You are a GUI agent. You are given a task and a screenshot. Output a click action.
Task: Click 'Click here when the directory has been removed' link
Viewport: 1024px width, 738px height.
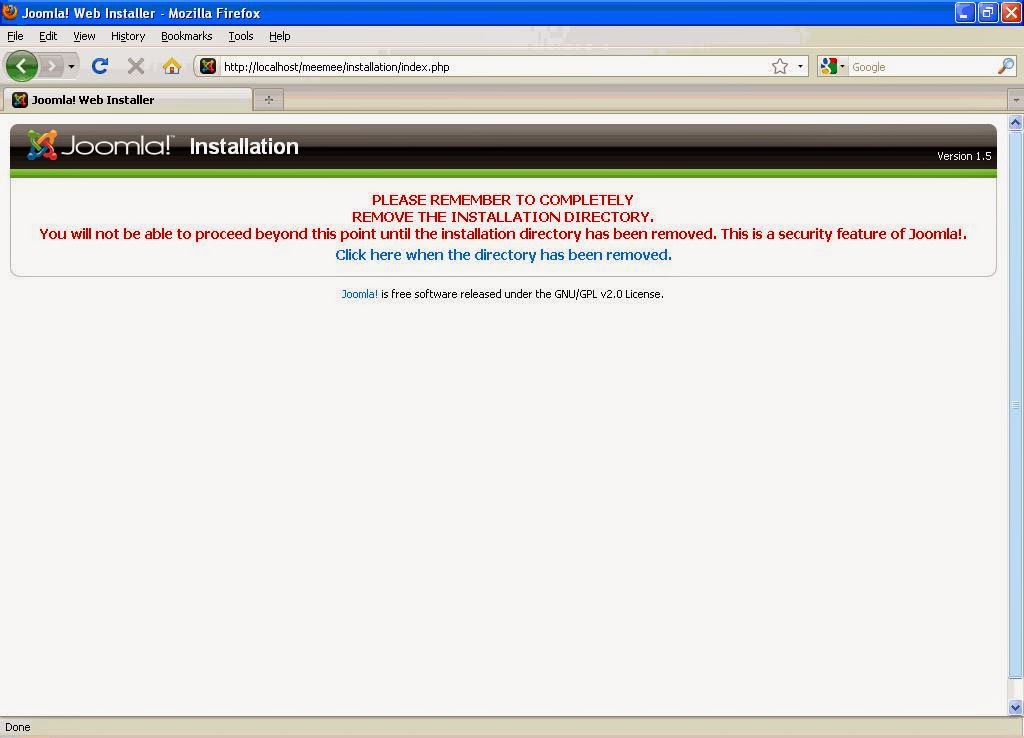[504, 255]
